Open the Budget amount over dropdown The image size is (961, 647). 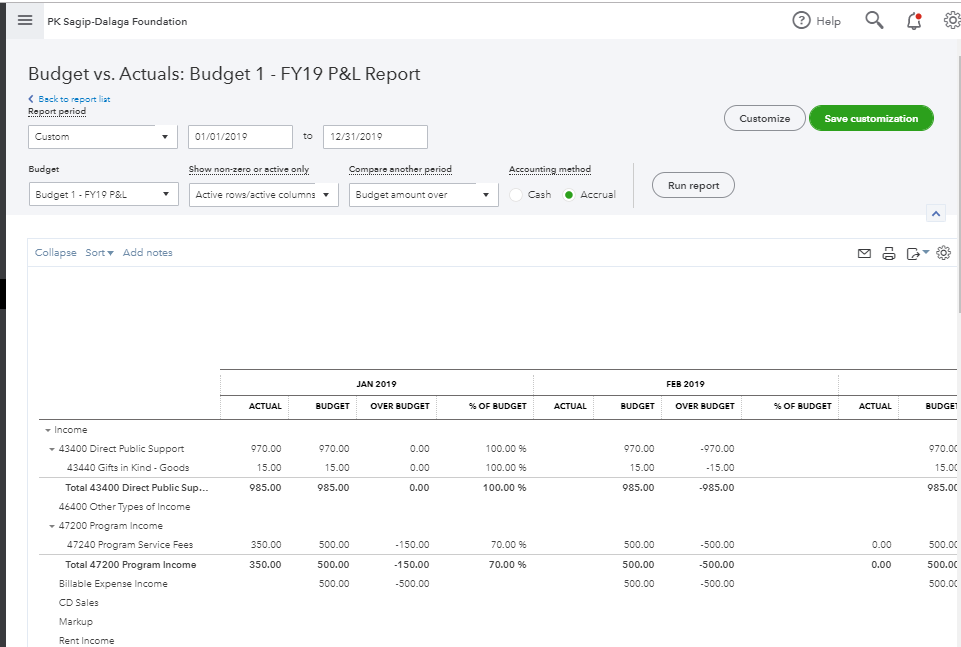423,195
